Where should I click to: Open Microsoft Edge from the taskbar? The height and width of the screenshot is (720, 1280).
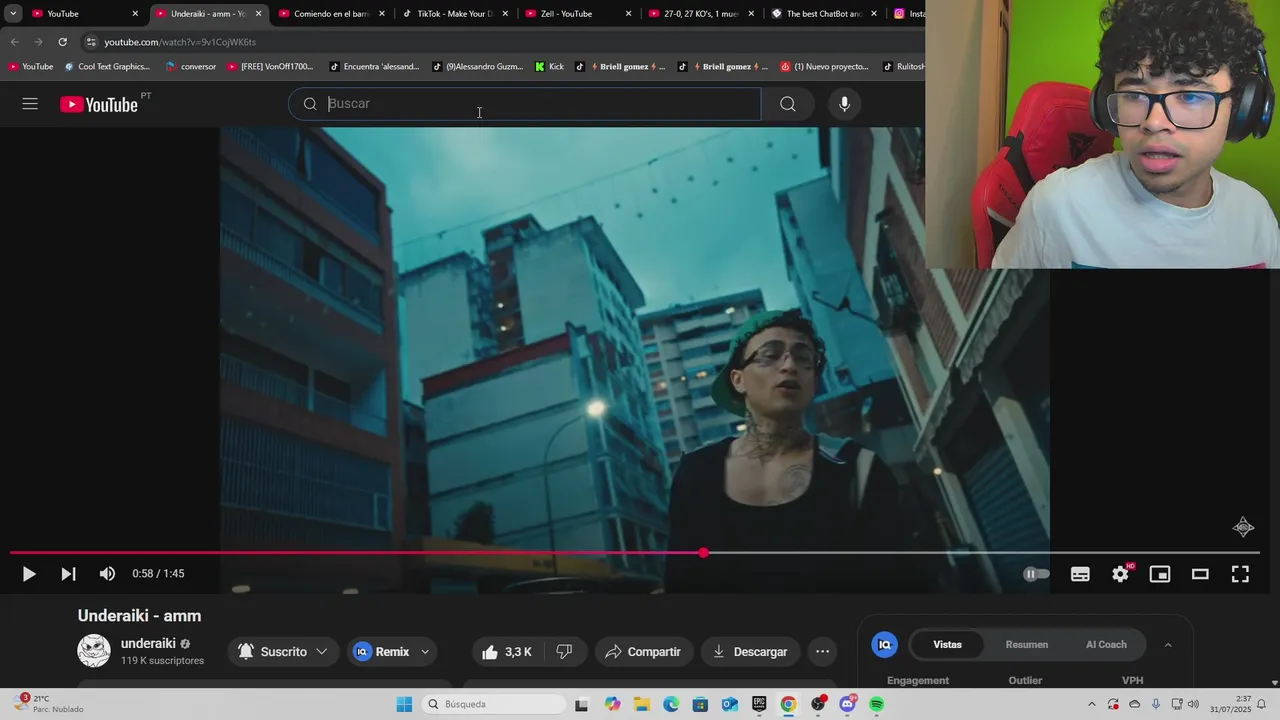click(x=671, y=704)
